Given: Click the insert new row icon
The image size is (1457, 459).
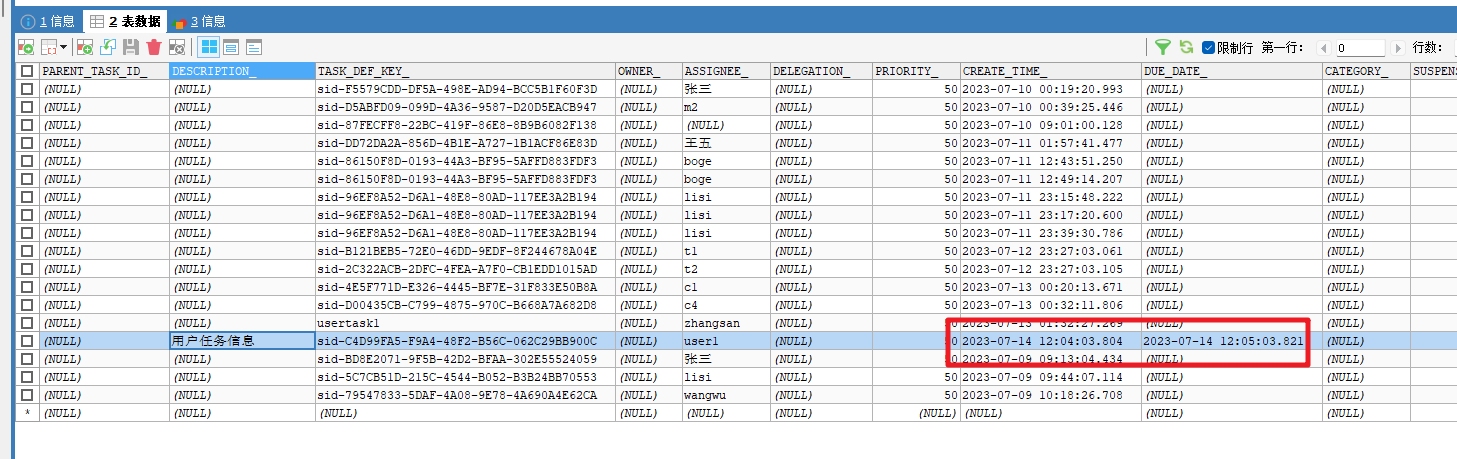Looking at the screenshot, I should tap(85, 47).
